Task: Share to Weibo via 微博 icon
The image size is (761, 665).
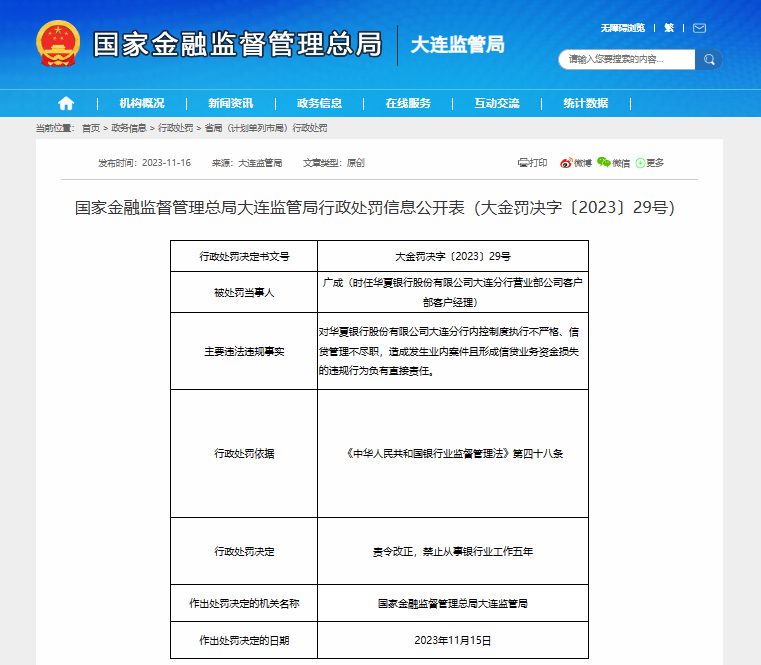Action: [575, 162]
